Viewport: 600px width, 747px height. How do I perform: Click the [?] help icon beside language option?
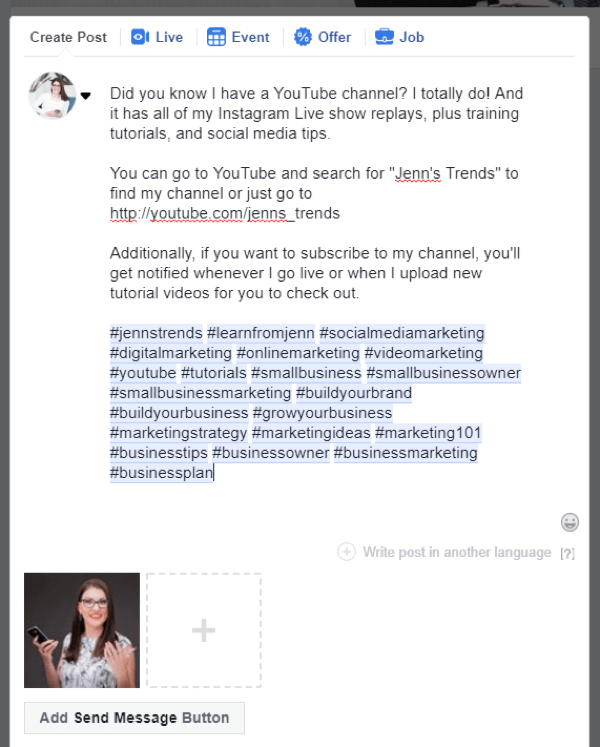(567, 554)
